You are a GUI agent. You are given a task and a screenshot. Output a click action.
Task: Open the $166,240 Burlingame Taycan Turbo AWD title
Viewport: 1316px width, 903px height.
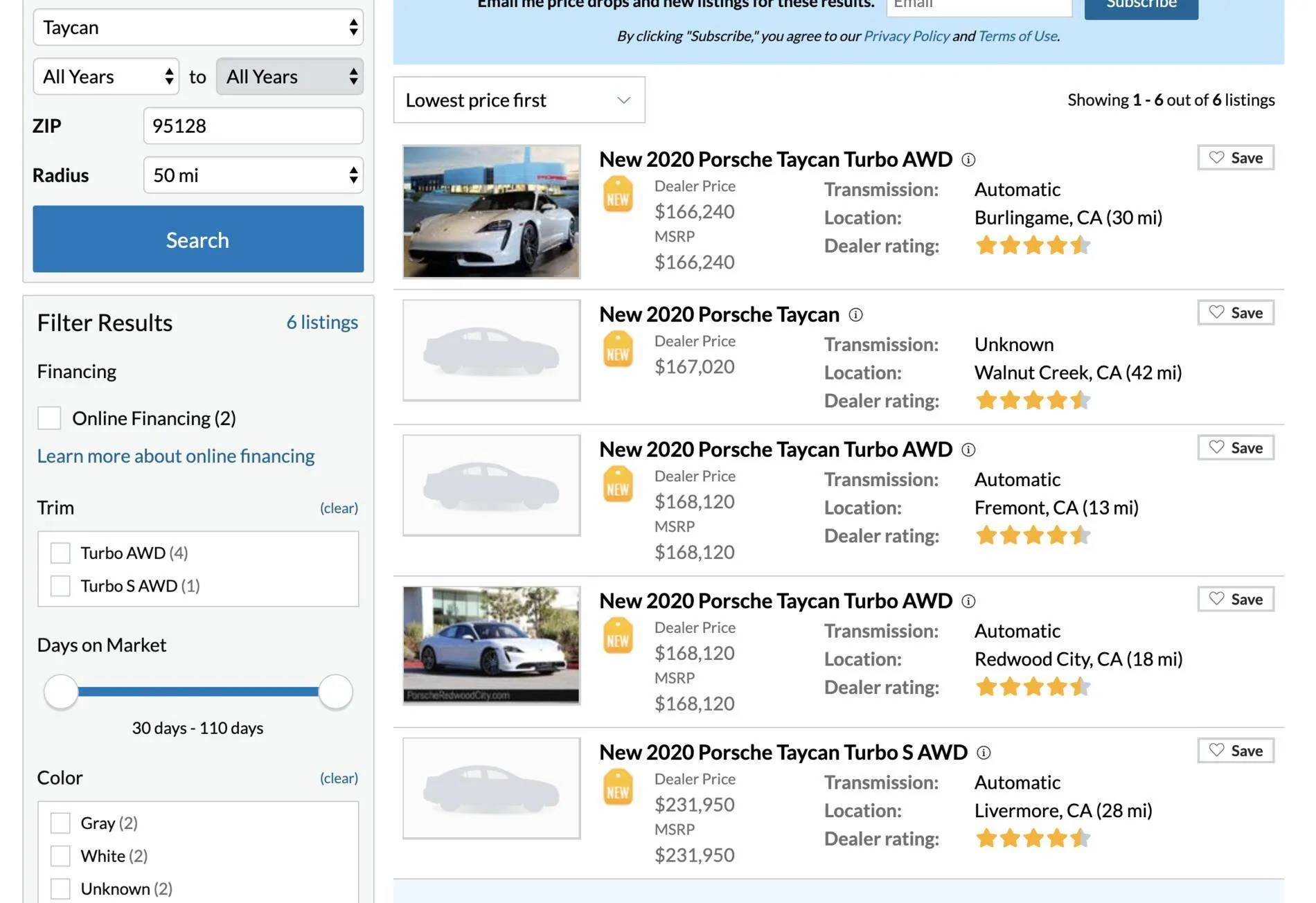776,159
